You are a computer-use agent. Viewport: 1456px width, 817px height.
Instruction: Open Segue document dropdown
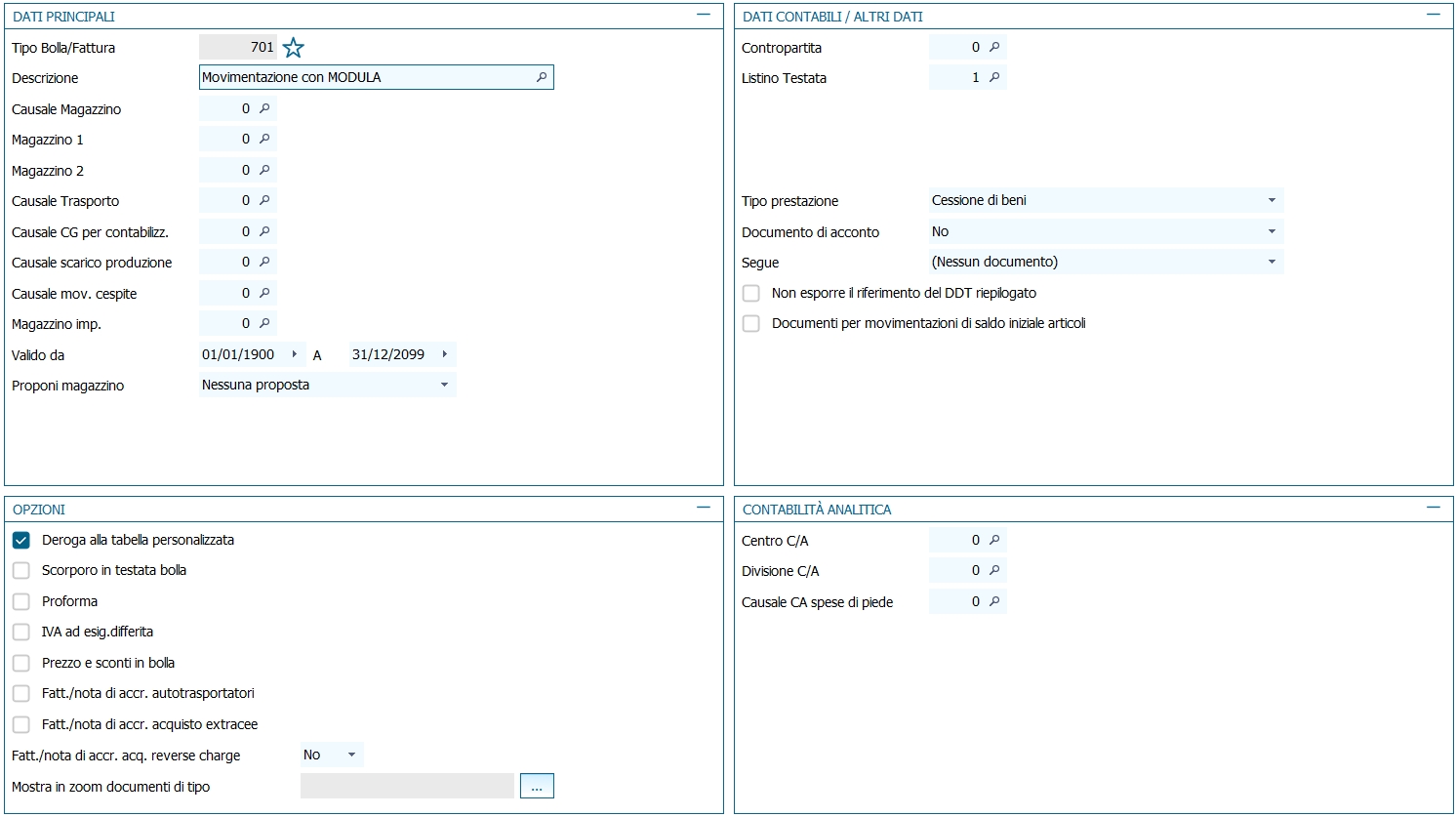coord(1272,262)
